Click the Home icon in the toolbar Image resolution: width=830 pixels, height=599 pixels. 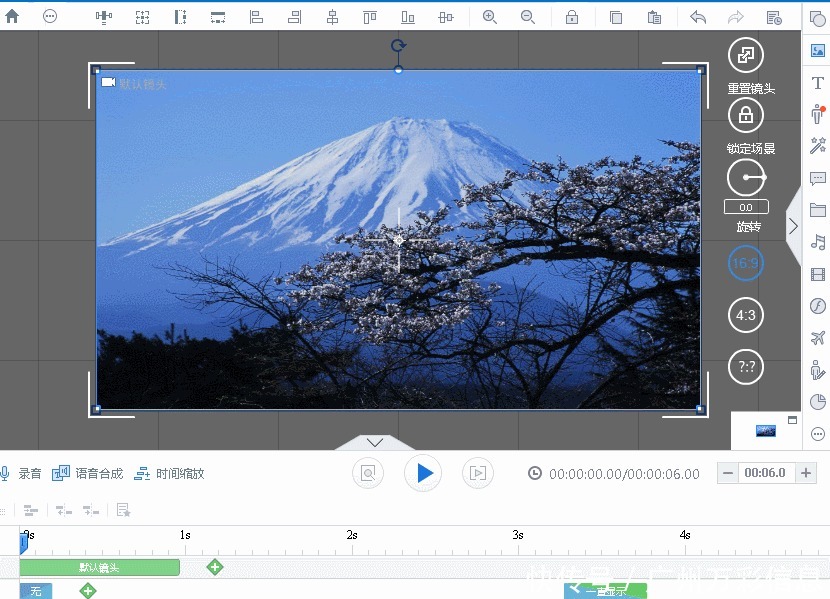pos(12,17)
